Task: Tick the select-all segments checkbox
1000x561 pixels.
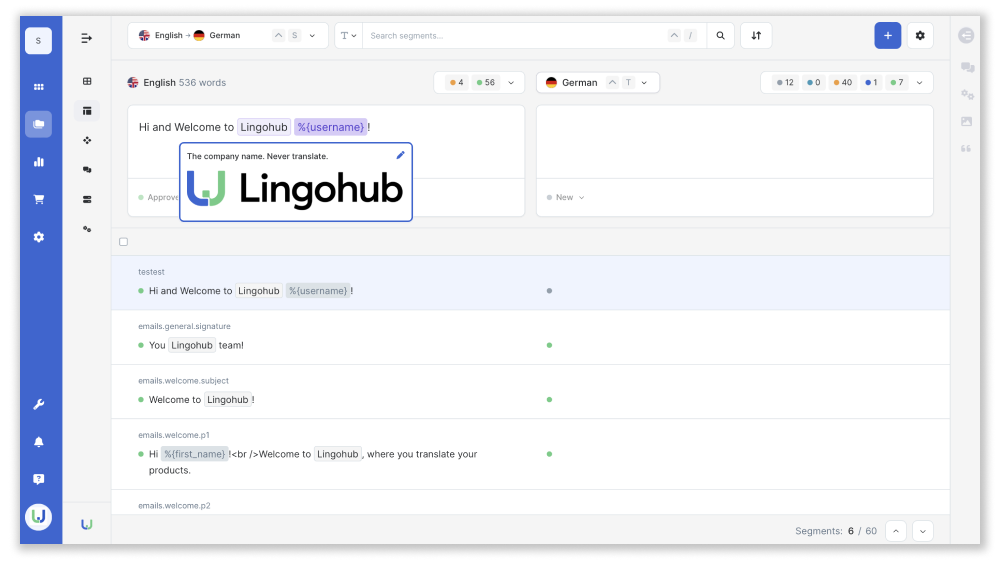Action: pyautogui.click(x=123, y=242)
